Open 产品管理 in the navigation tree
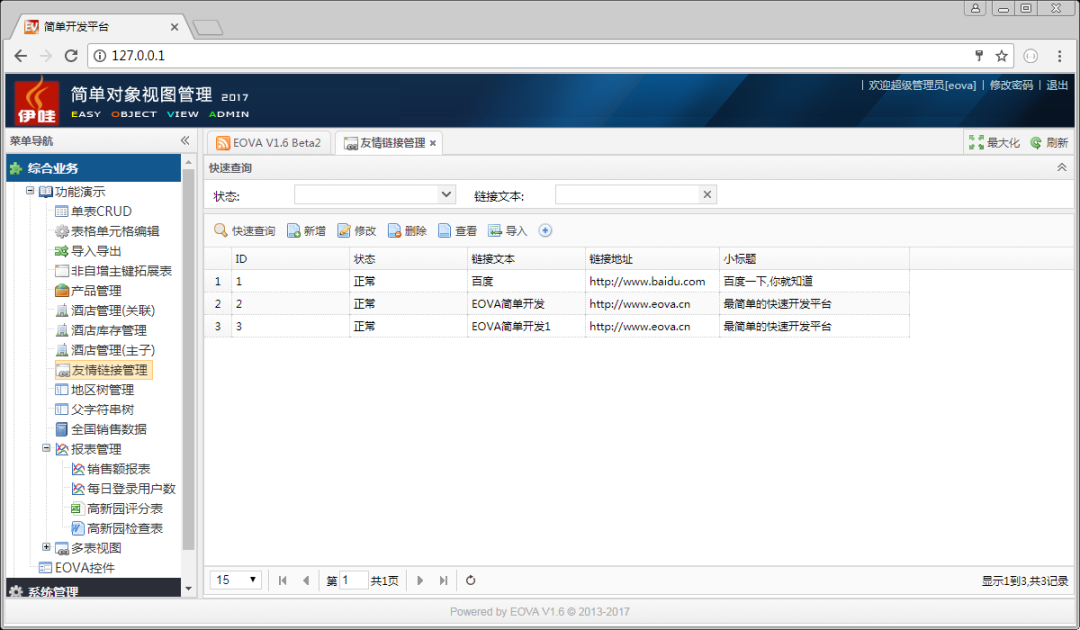Screen dimensions: 1080x630 95,290
